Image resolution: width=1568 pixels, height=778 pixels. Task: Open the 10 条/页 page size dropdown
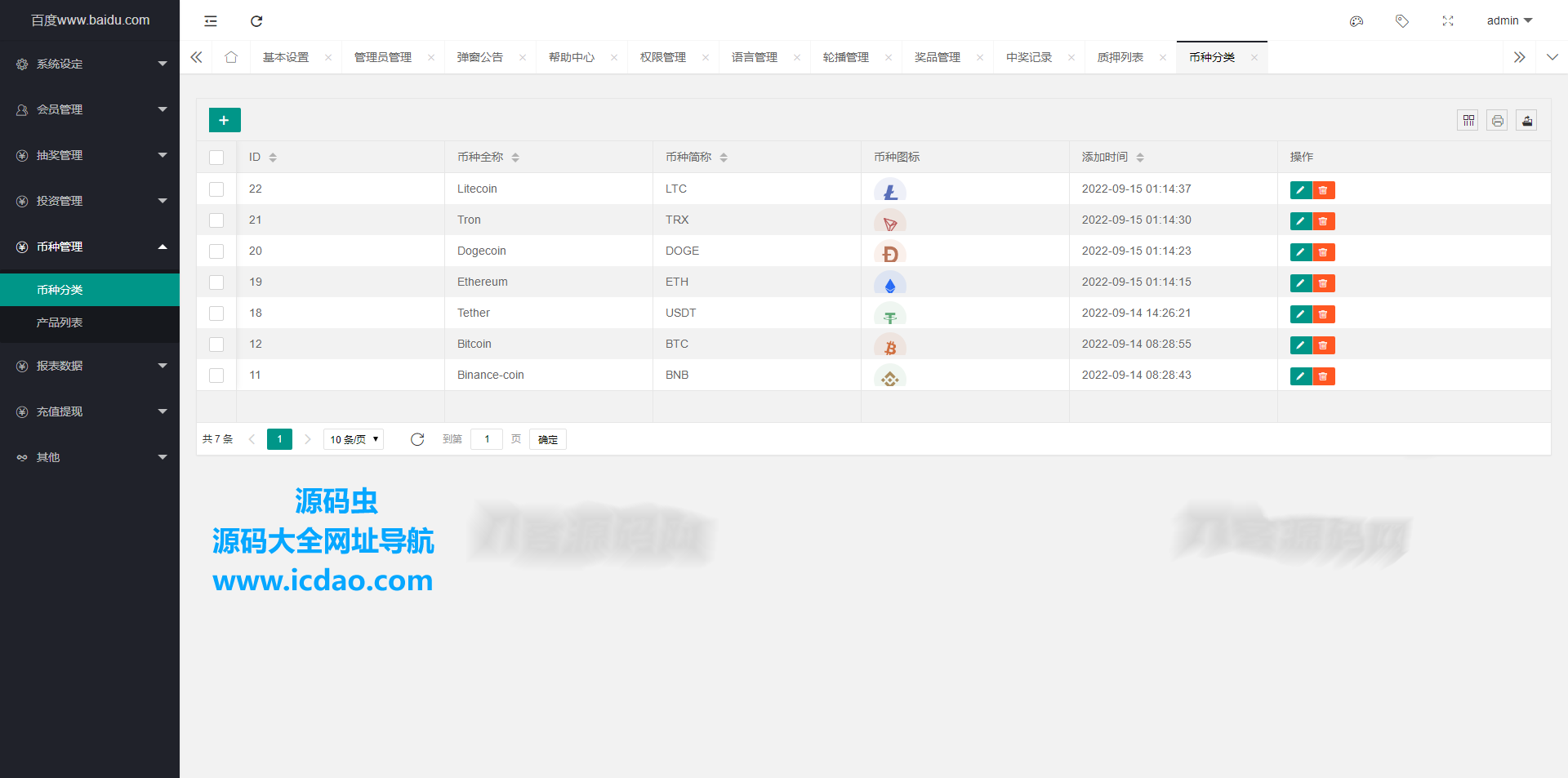click(x=354, y=439)
